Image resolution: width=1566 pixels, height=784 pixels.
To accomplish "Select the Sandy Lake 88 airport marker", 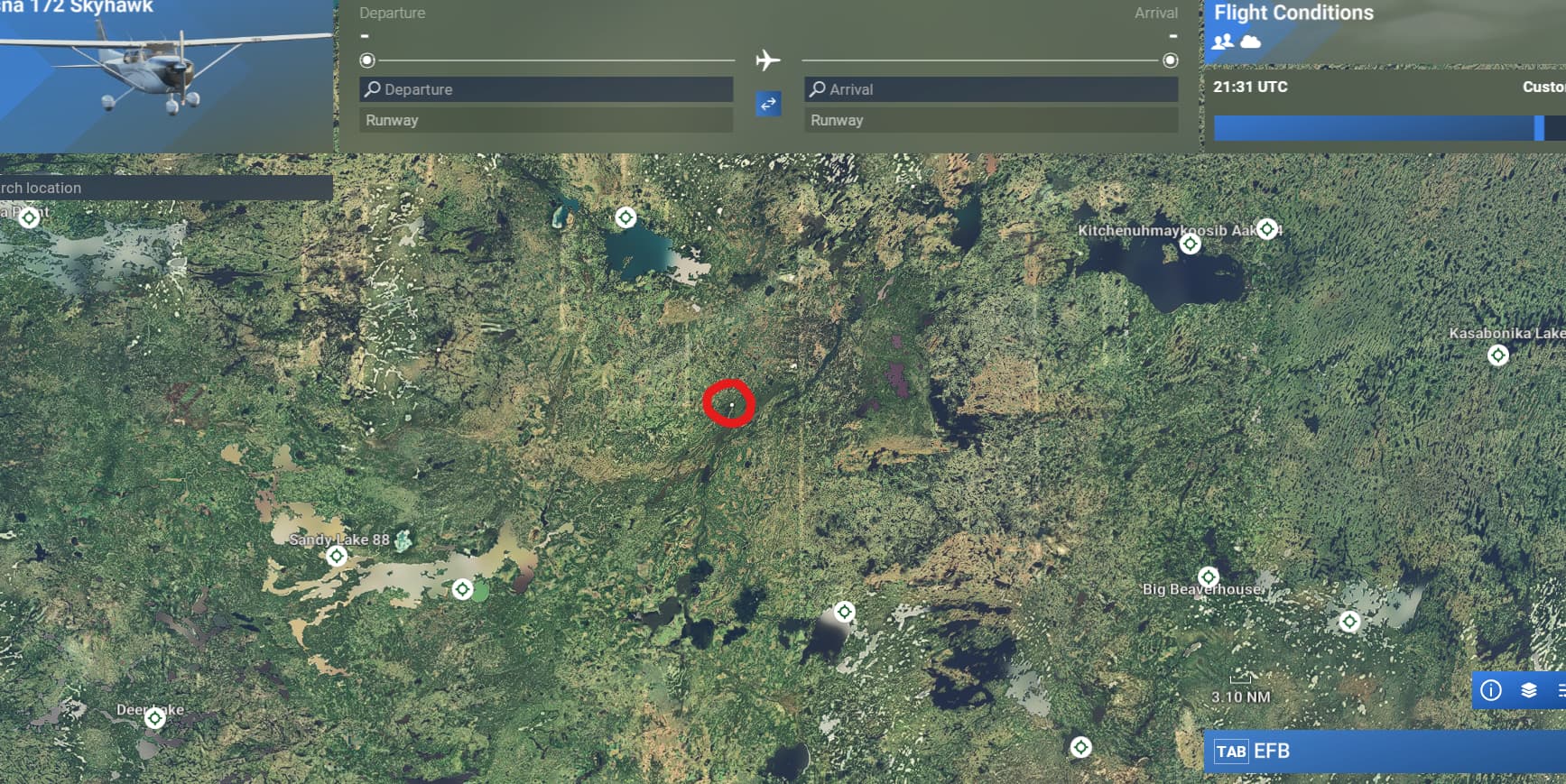I will pos(337,556).
